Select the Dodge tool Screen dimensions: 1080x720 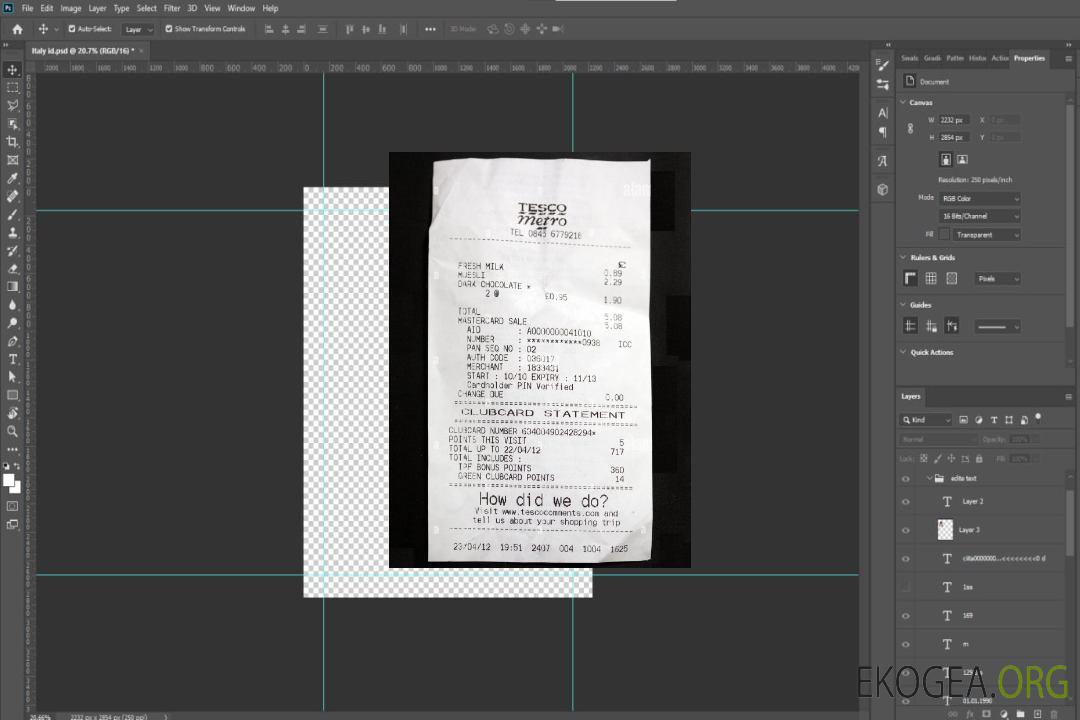(x=12, y=322)
